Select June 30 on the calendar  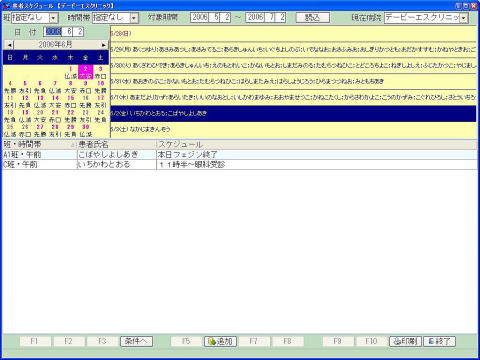pos(86,130)
